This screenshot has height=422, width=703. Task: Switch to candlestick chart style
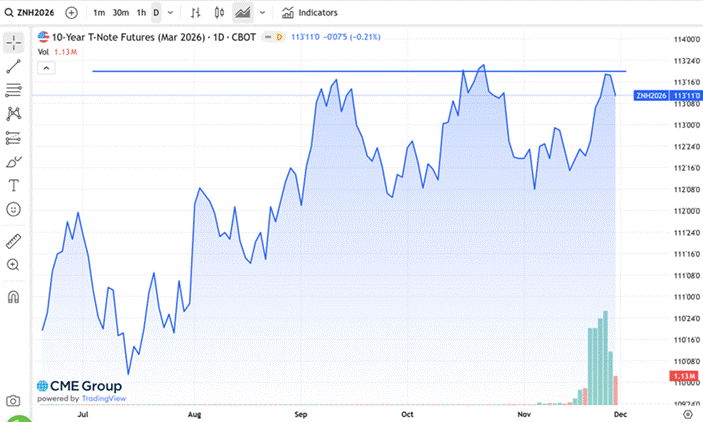point(219,13)
